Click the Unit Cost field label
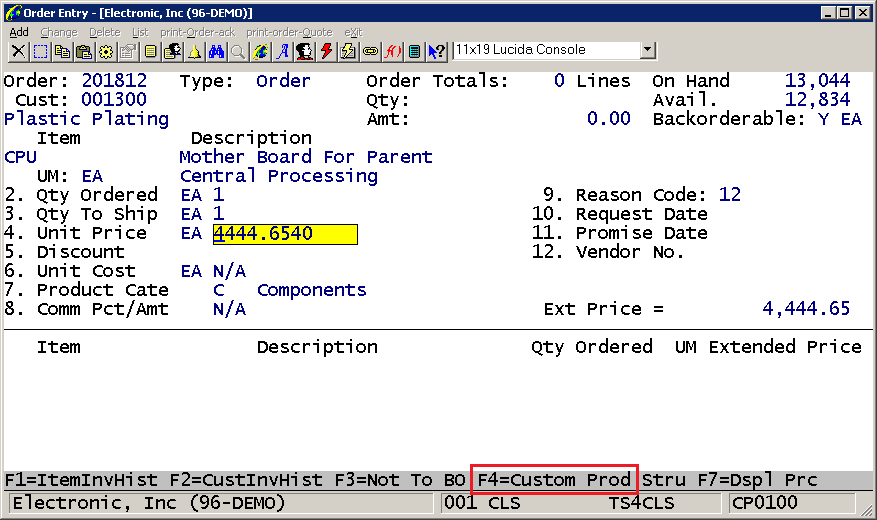This screenshot has width=877, height=520. 86,271
